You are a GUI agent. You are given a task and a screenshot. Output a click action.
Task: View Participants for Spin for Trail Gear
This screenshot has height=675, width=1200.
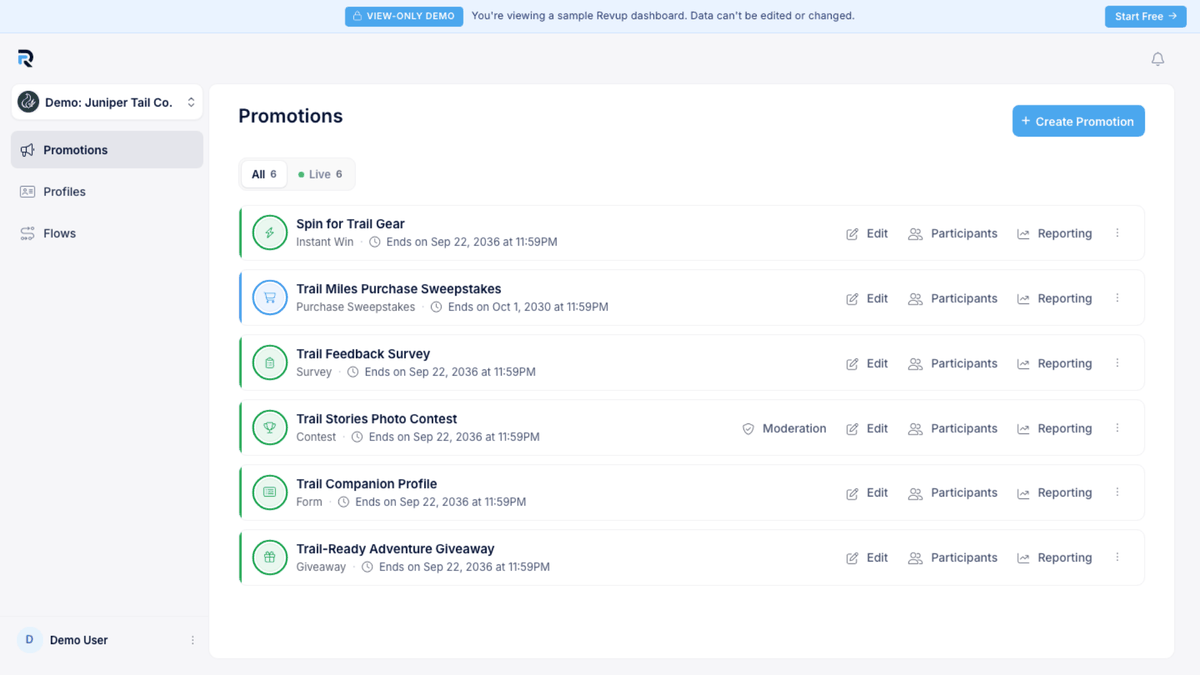[953, 233]
